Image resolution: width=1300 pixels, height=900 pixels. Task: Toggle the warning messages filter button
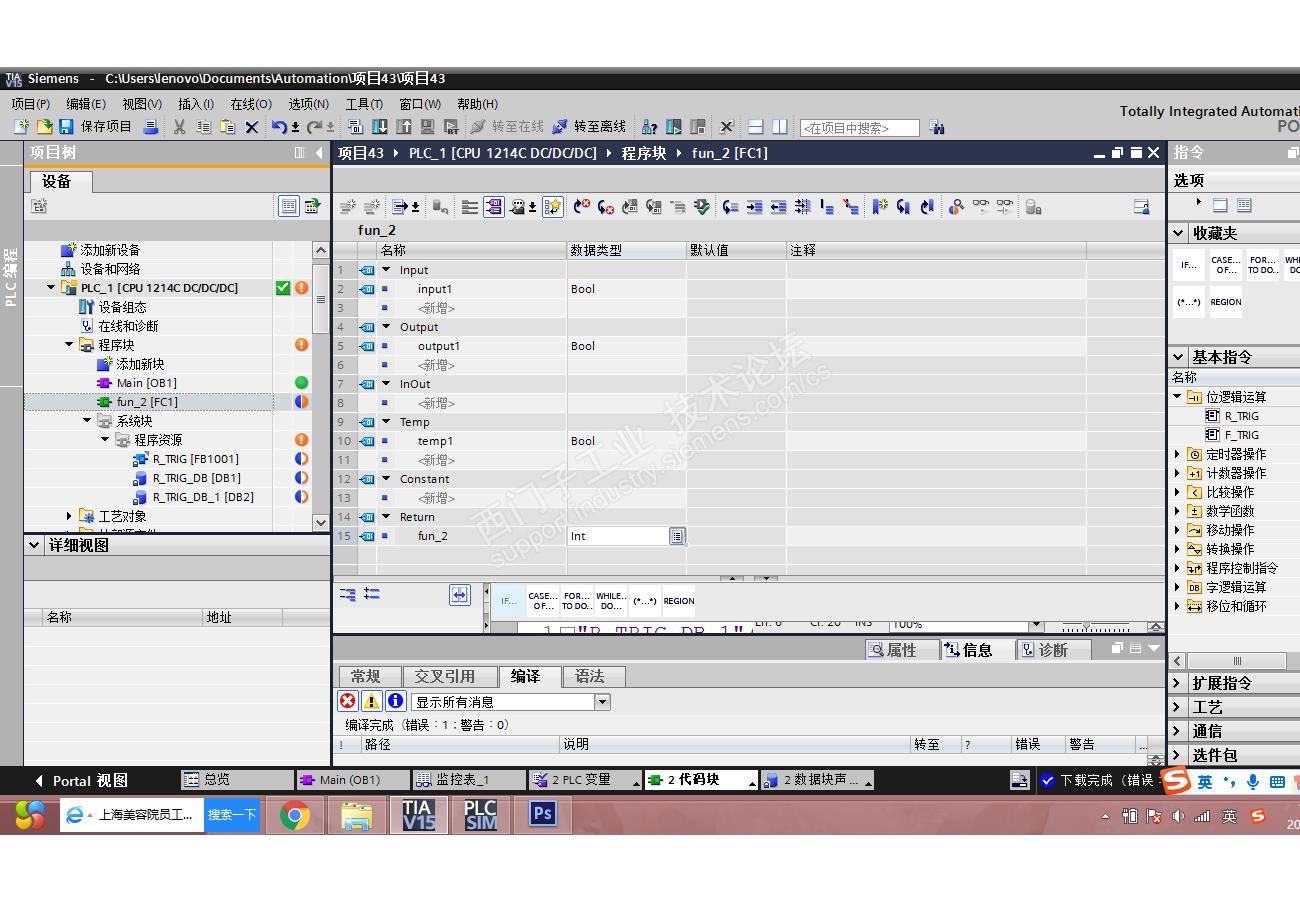tap(371, 702)
